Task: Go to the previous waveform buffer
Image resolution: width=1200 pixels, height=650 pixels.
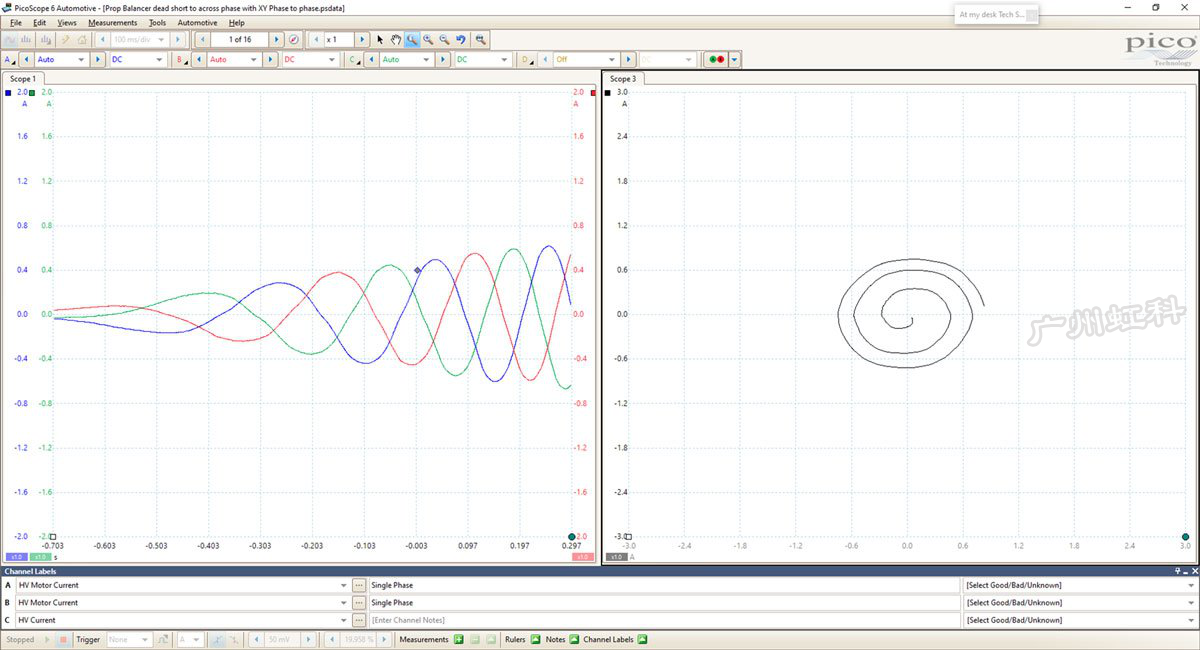Action: 203,40
